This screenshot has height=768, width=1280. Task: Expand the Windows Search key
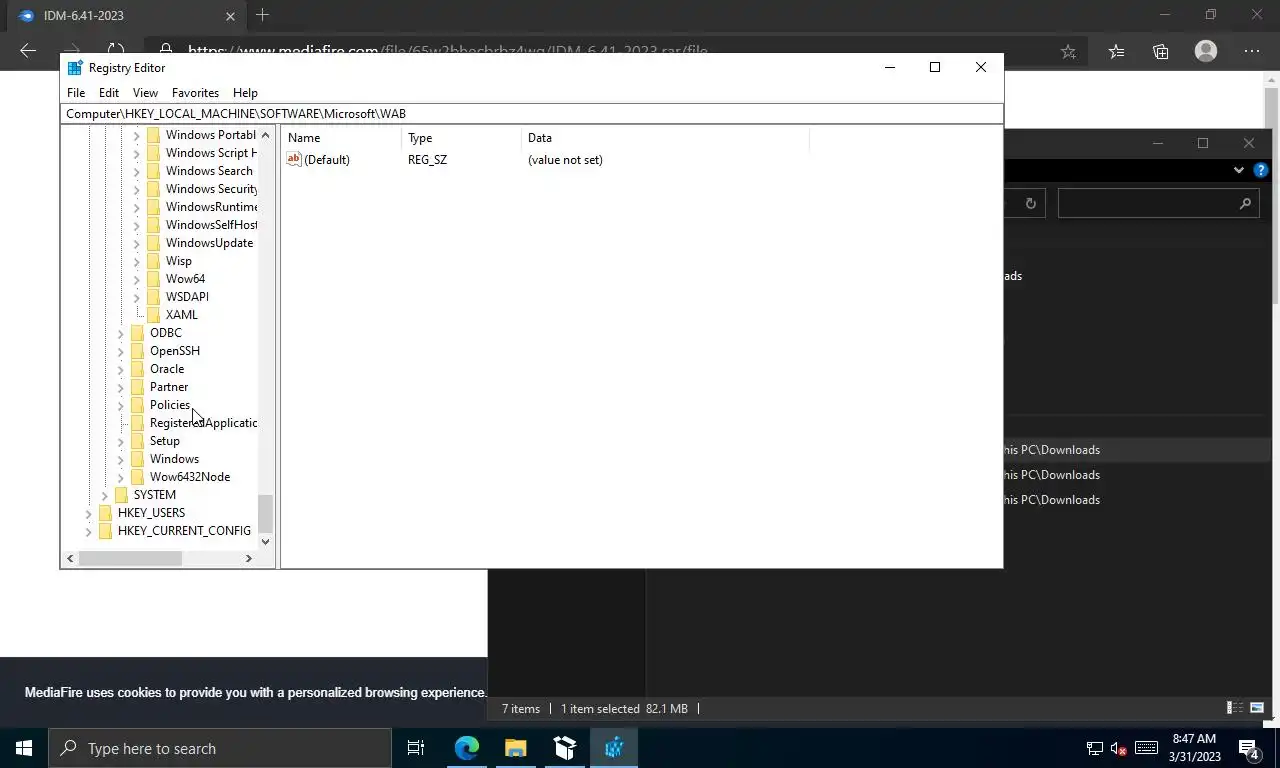[x=137, y=171]
